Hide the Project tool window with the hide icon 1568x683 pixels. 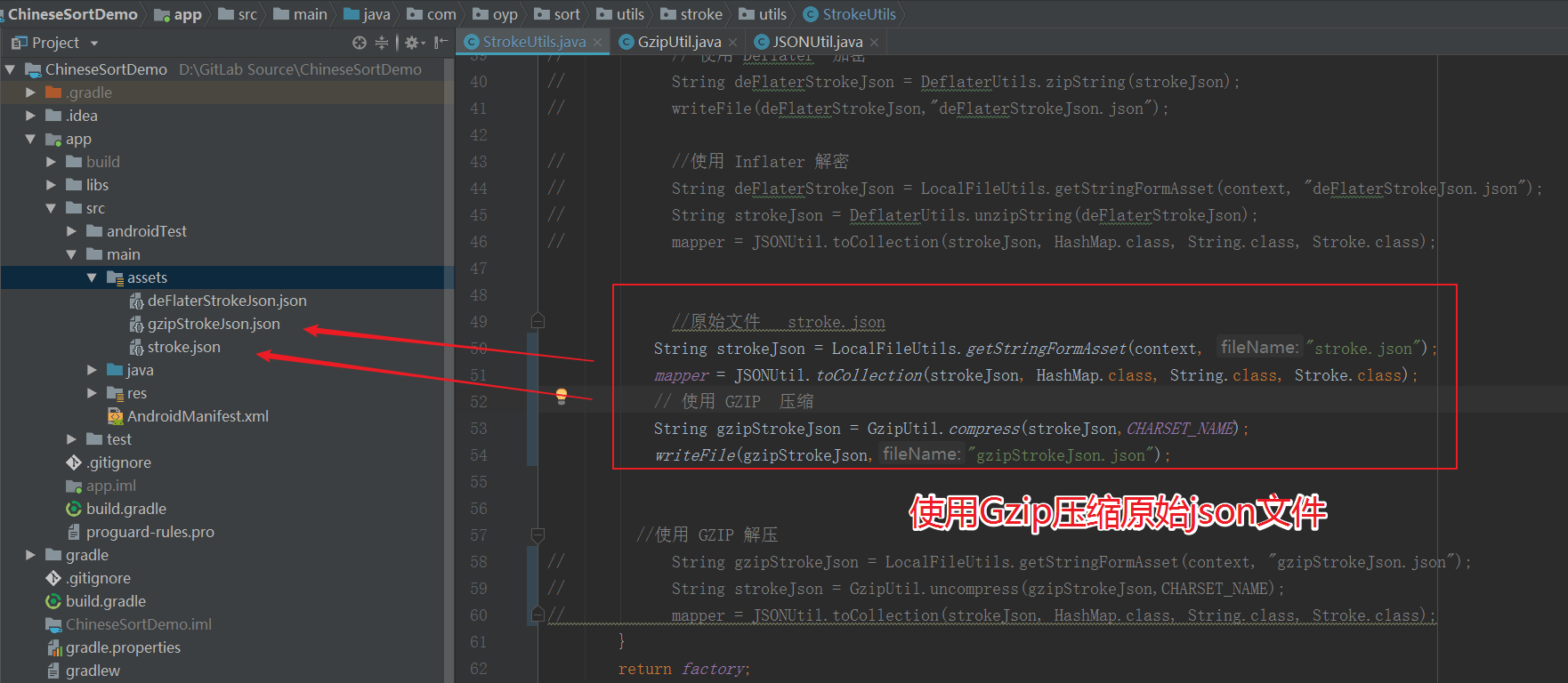(x=440, y=43)
